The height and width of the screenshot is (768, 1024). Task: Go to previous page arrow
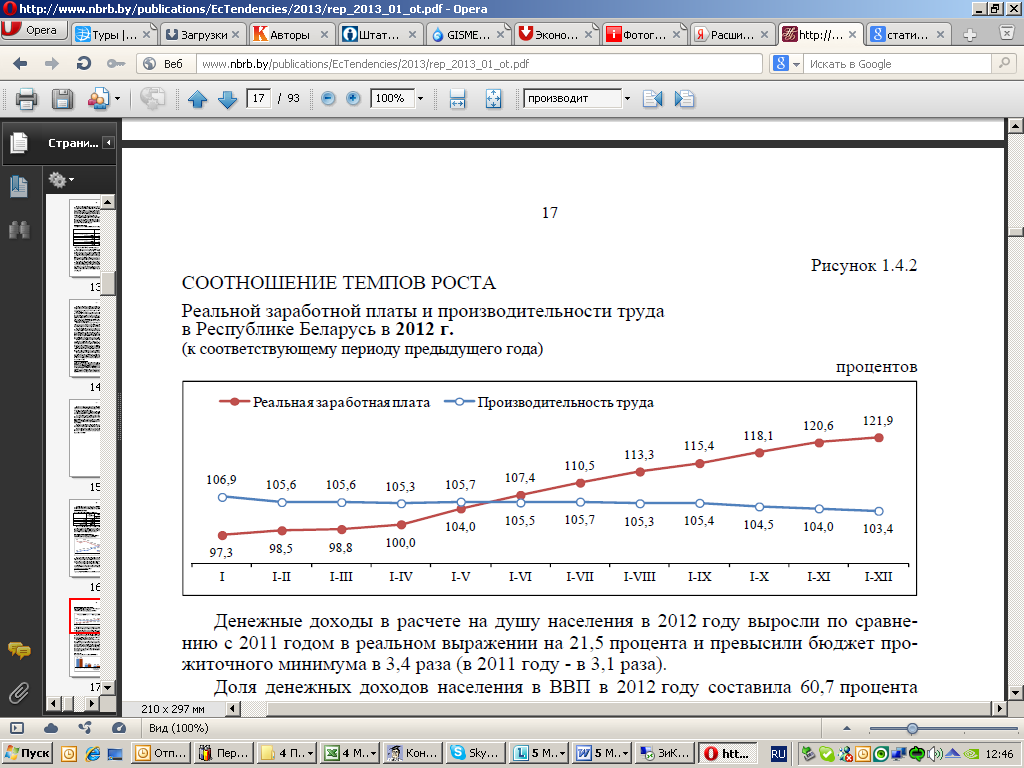[197, 99]
